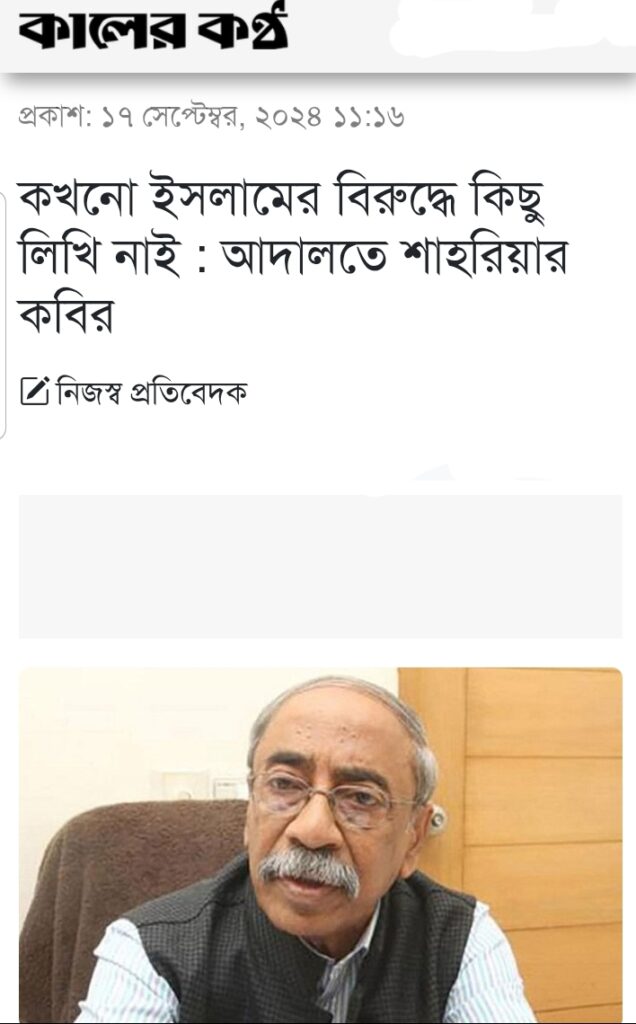The image size is (636, 1024).
Task: Click the words লিখি নাই in the headline
Action: (100, 257)
